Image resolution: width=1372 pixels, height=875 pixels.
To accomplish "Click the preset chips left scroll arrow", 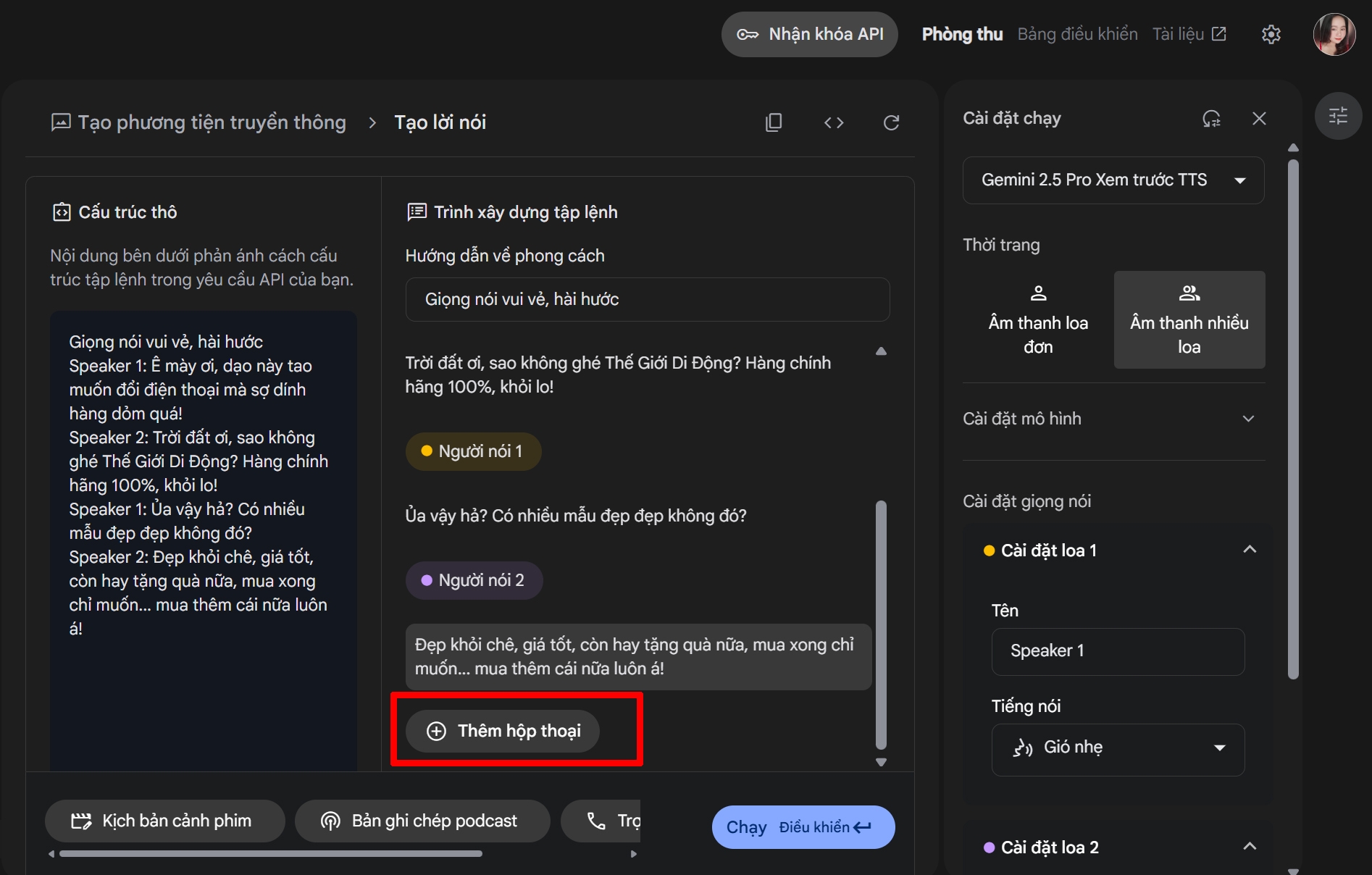I will 51,854.
